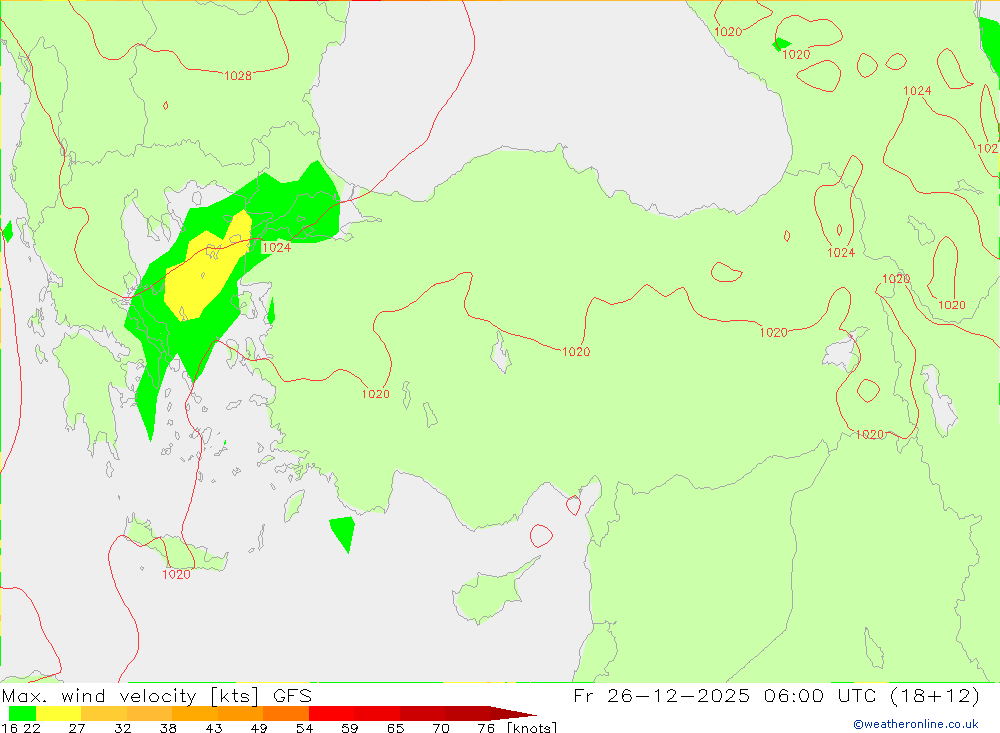Viewport: 1000px width, 733px height.
Task: Select the dark red 65-70 knots swatch
Action: click(422, 713)
